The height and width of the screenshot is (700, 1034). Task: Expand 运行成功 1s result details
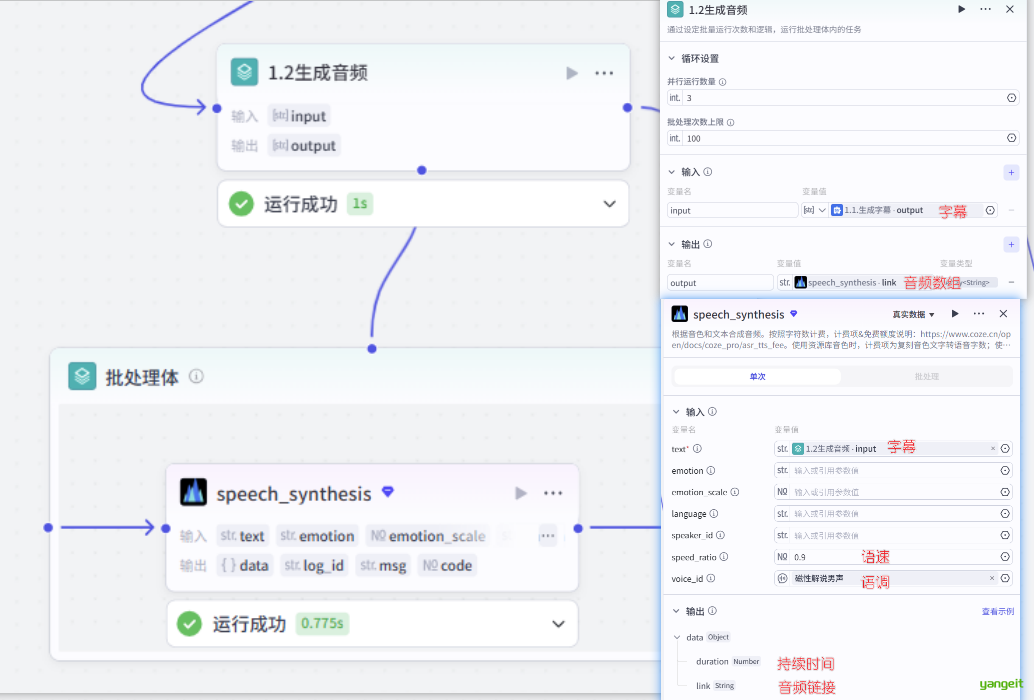(x=609, y=204)
